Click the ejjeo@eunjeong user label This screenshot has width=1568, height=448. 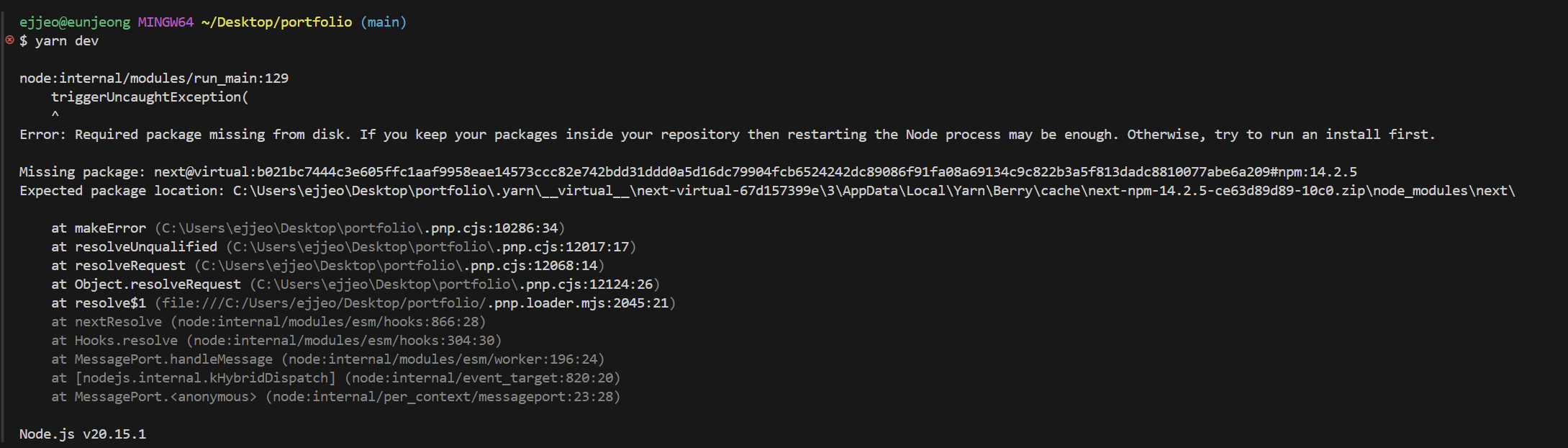point(75,22)
